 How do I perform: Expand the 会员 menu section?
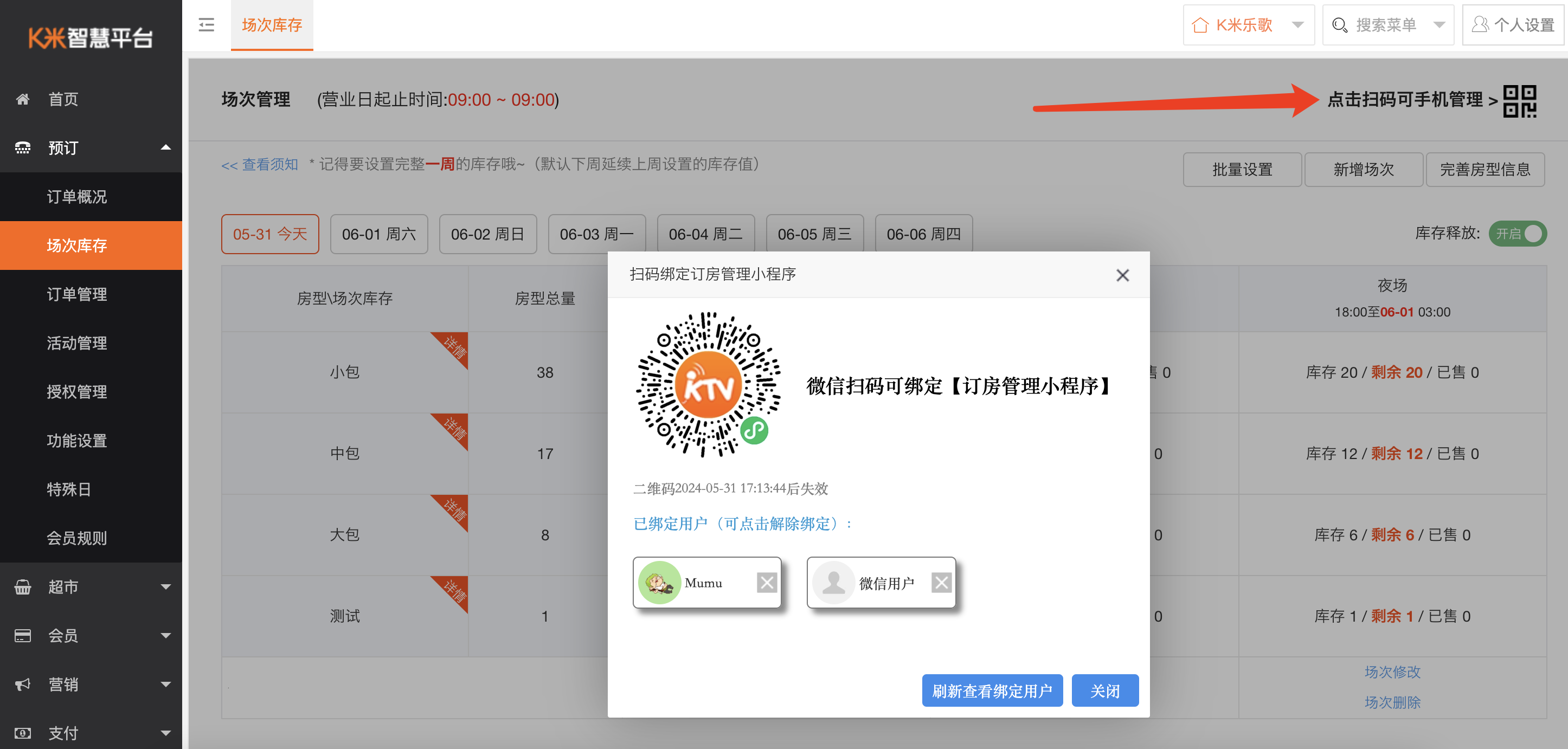(165, 636)
